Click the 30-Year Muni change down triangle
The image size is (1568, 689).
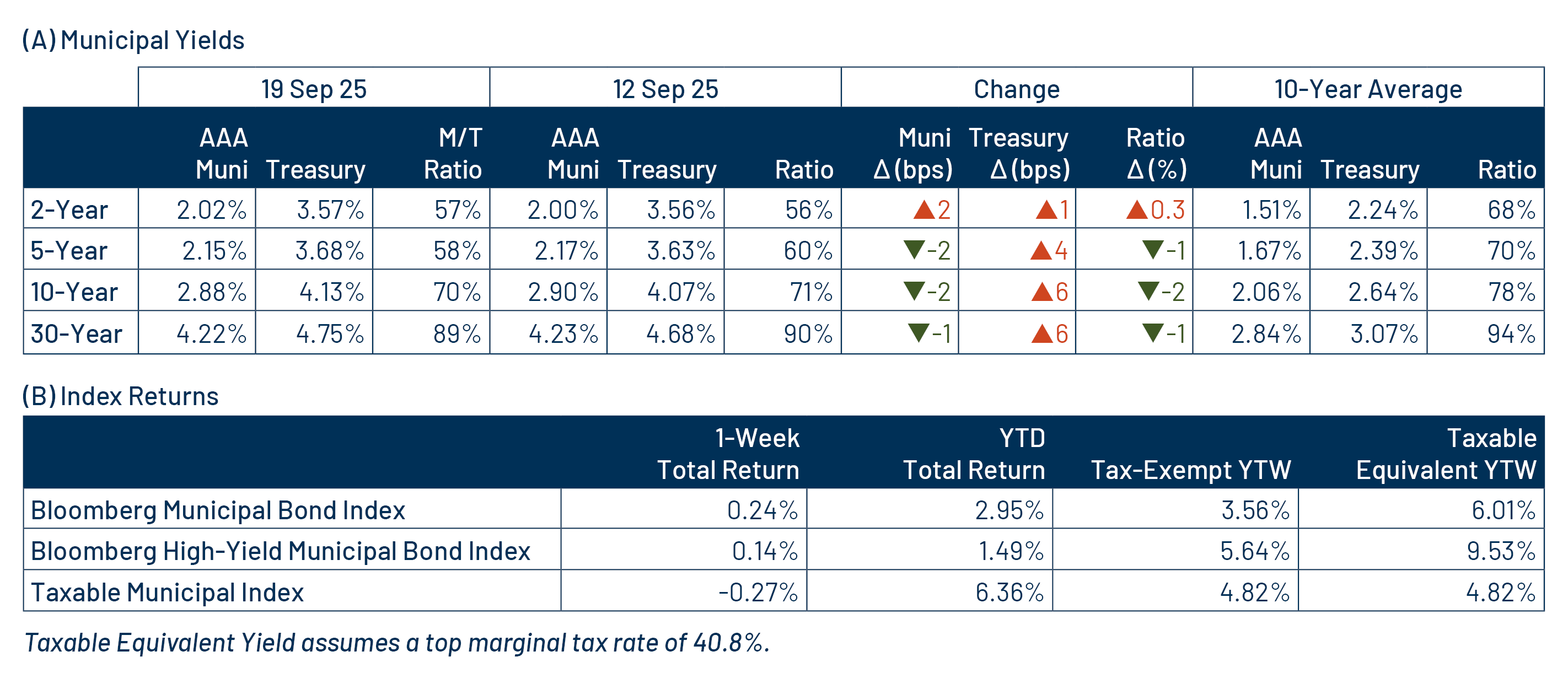(918, 332)
